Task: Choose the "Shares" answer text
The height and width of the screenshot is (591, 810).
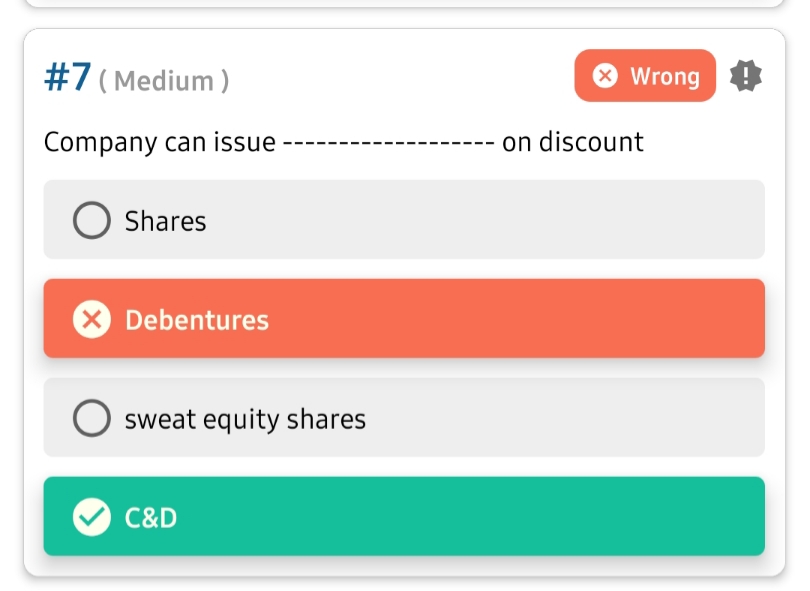Action: 165,221
